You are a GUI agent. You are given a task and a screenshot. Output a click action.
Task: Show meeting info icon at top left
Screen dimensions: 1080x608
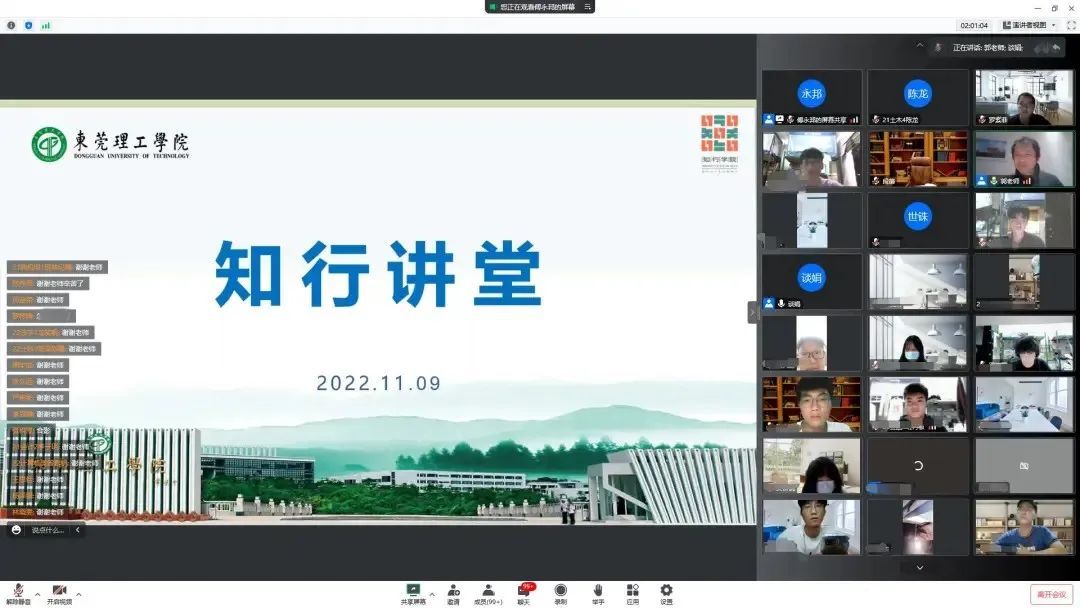[x=11, y=25]
